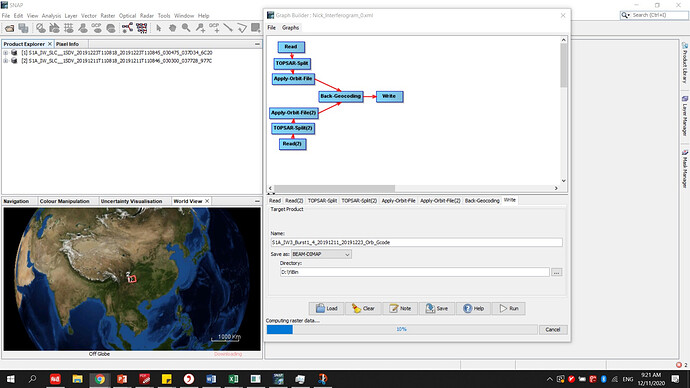Minimize the Product Explorer panel group
Image resolution: width=690 pixels, height=388 pixels.
click(257, 44)
